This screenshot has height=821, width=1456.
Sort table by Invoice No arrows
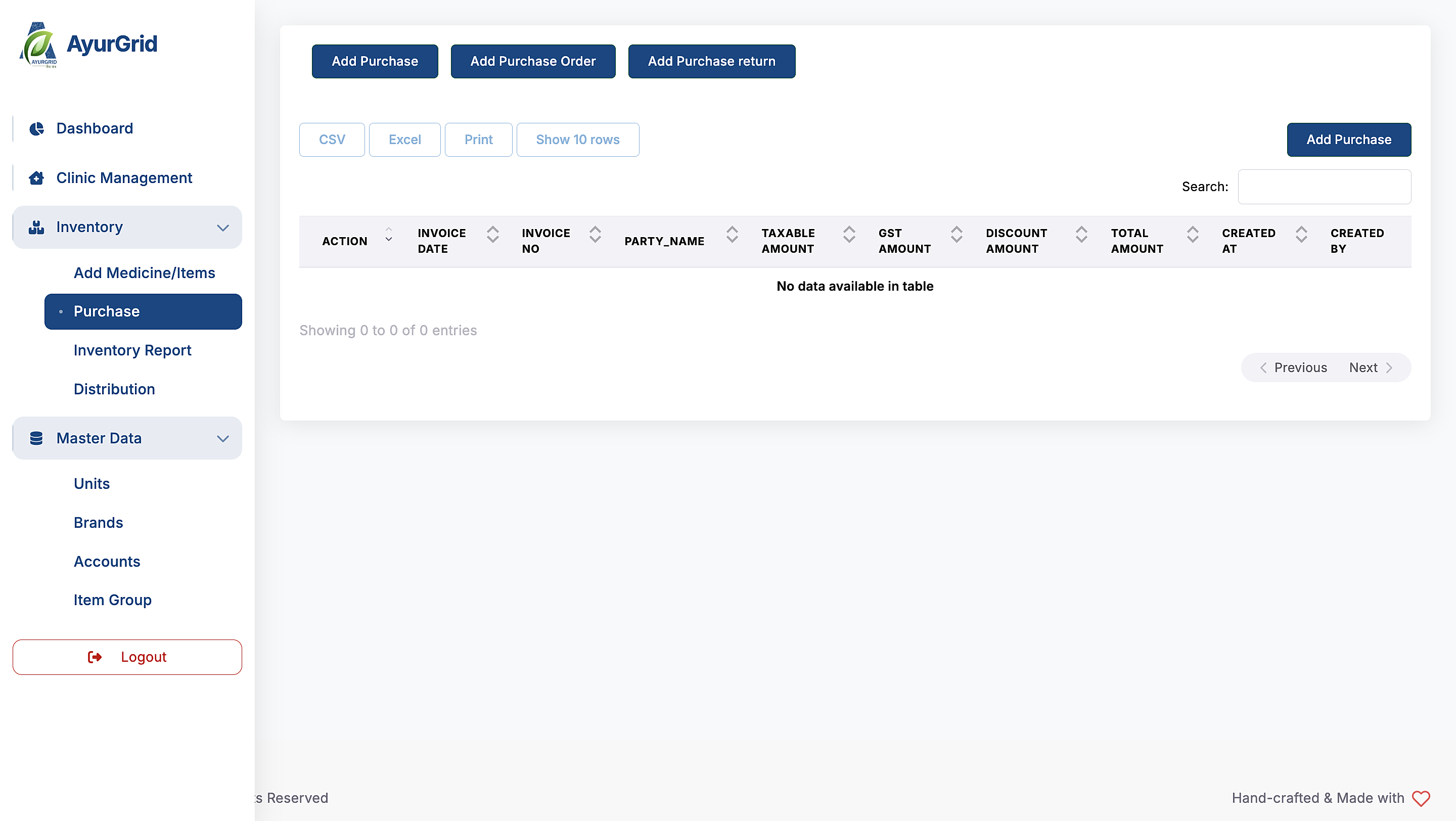click(x=595, y=235)
